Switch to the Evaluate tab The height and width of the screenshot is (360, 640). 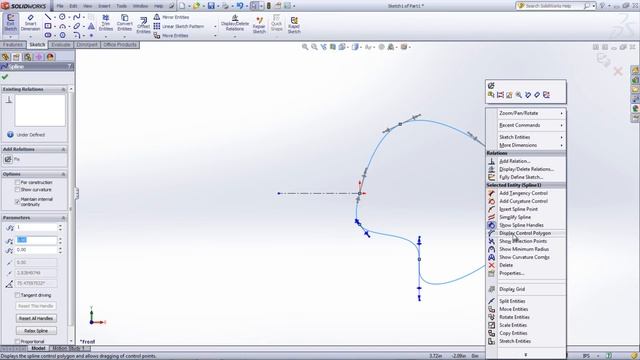61,44
